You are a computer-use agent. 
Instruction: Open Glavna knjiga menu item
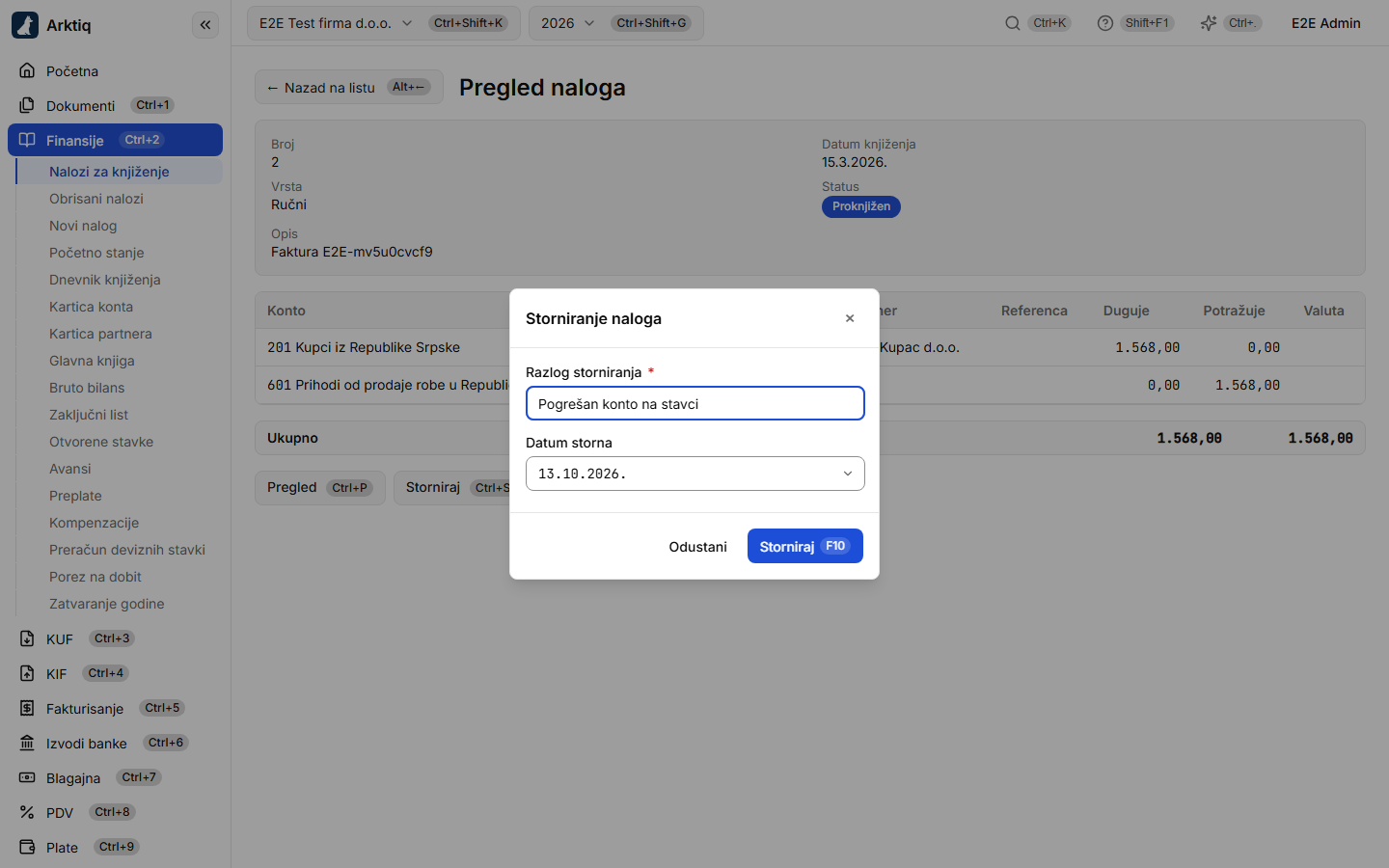click(120, 361)
